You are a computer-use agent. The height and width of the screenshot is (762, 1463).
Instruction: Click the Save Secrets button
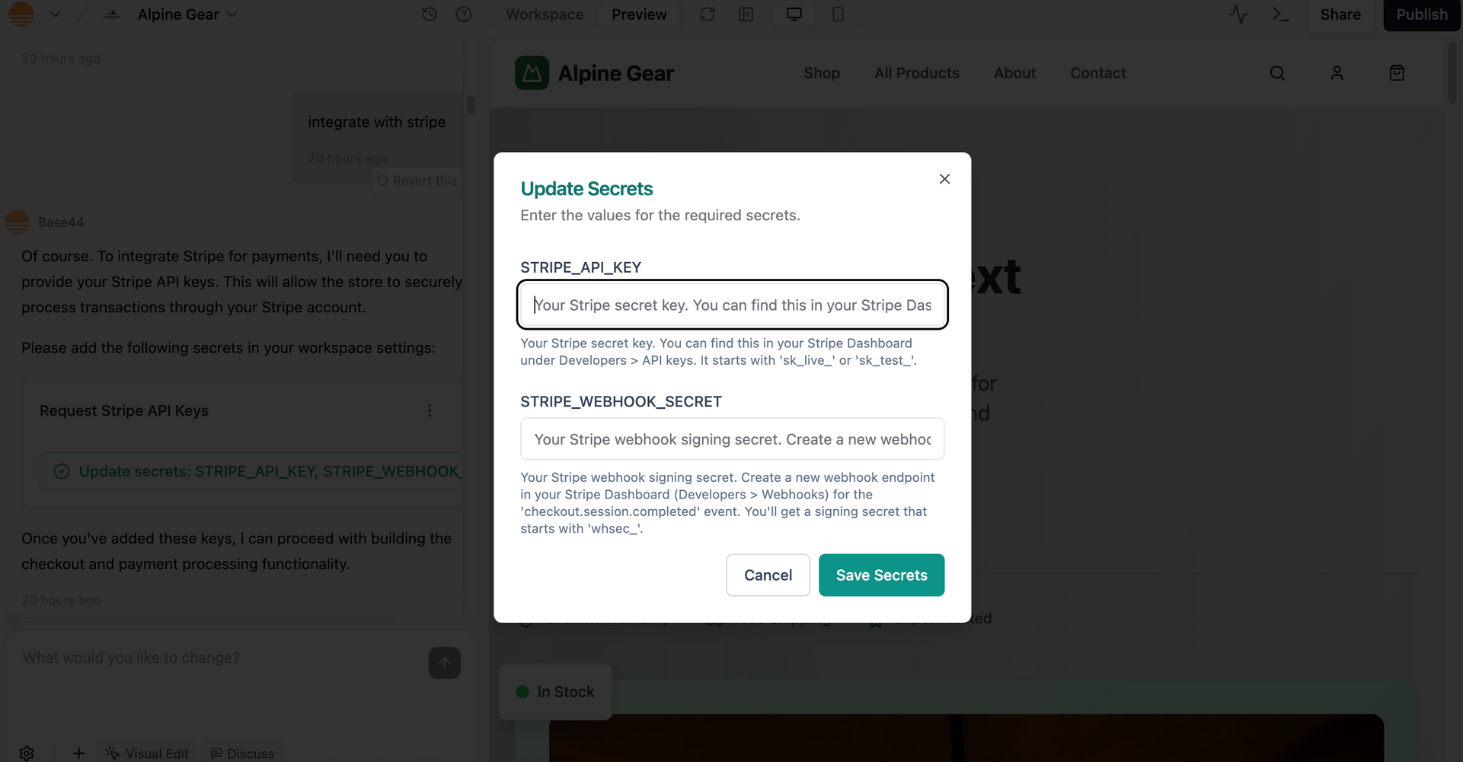[881, 575]
